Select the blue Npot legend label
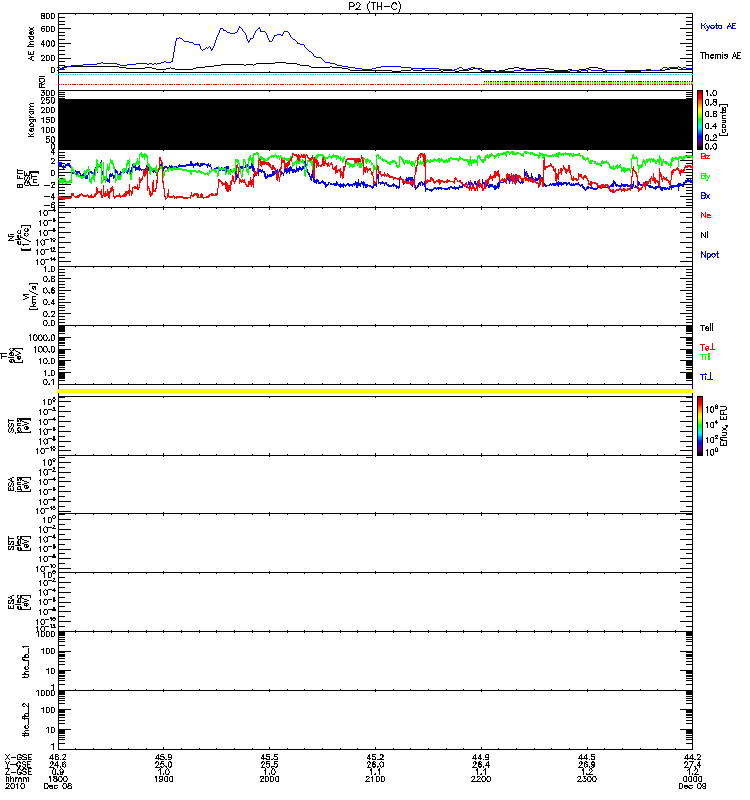The image size is (750, 800). click(x=709, y=255)
